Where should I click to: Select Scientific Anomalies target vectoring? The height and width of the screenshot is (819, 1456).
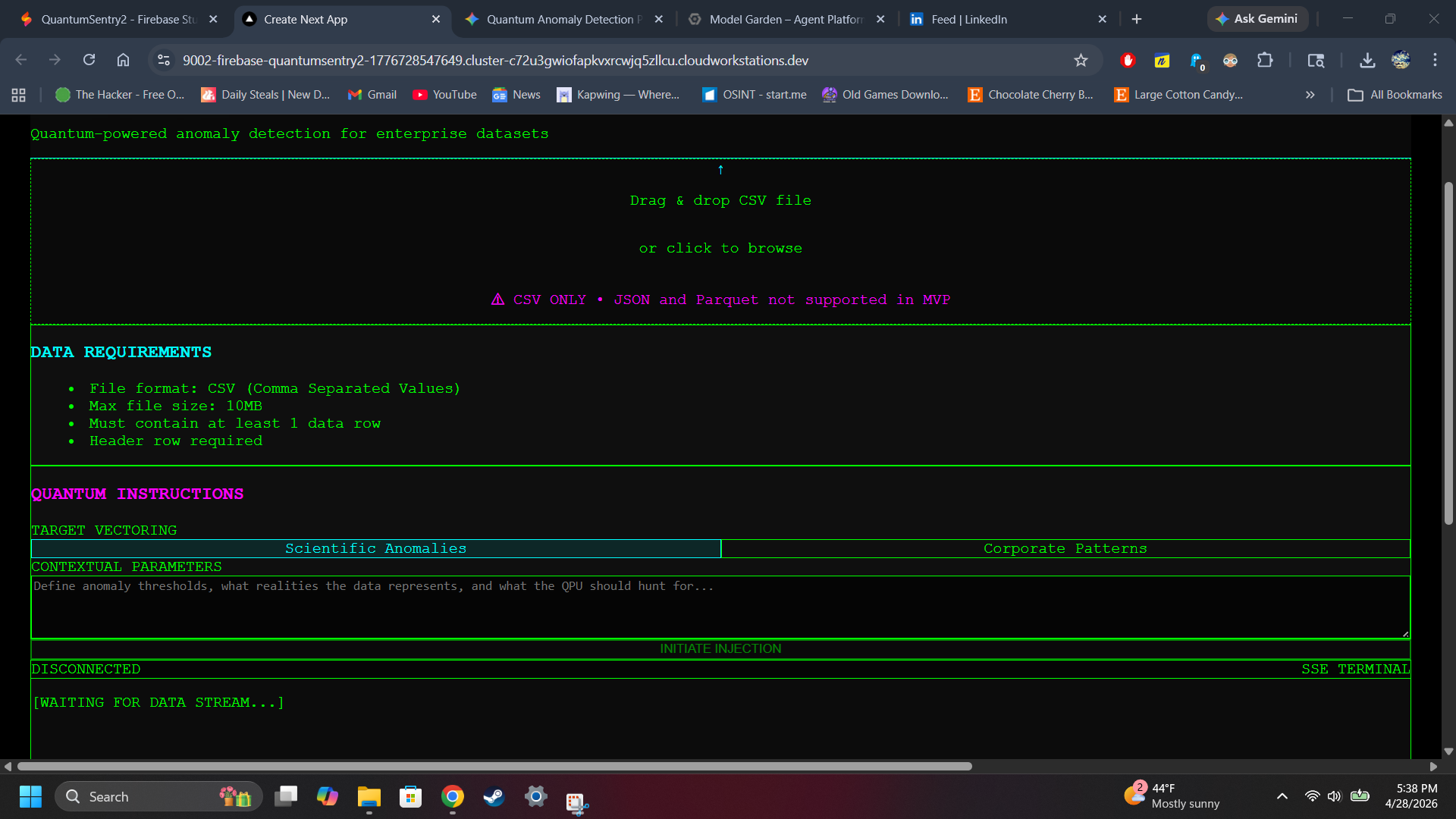[375, 548]
